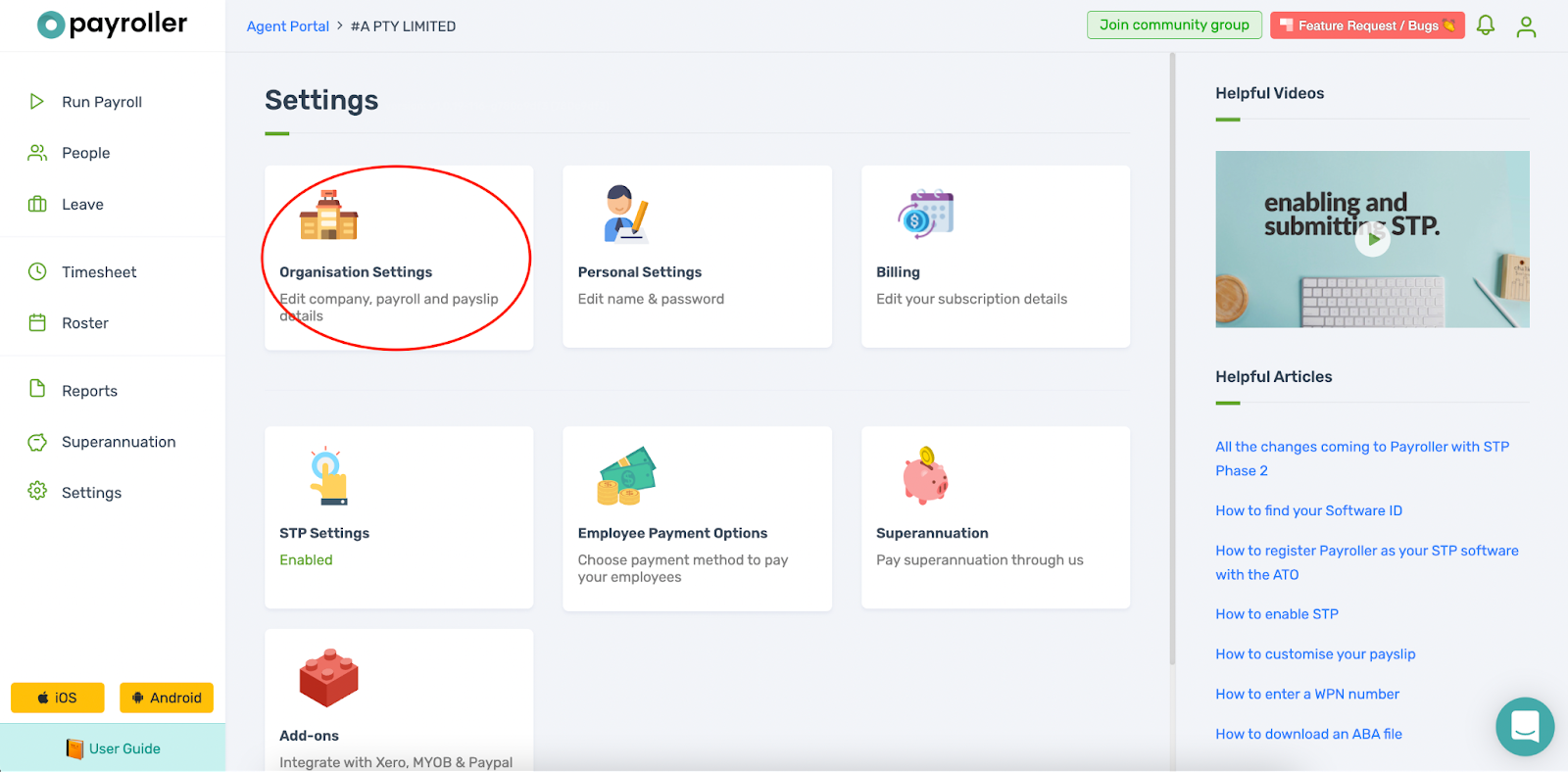Viewport: 1568px width, 772px height.
Task: Select Leave from the sidebar
Action: click(83, 204)
